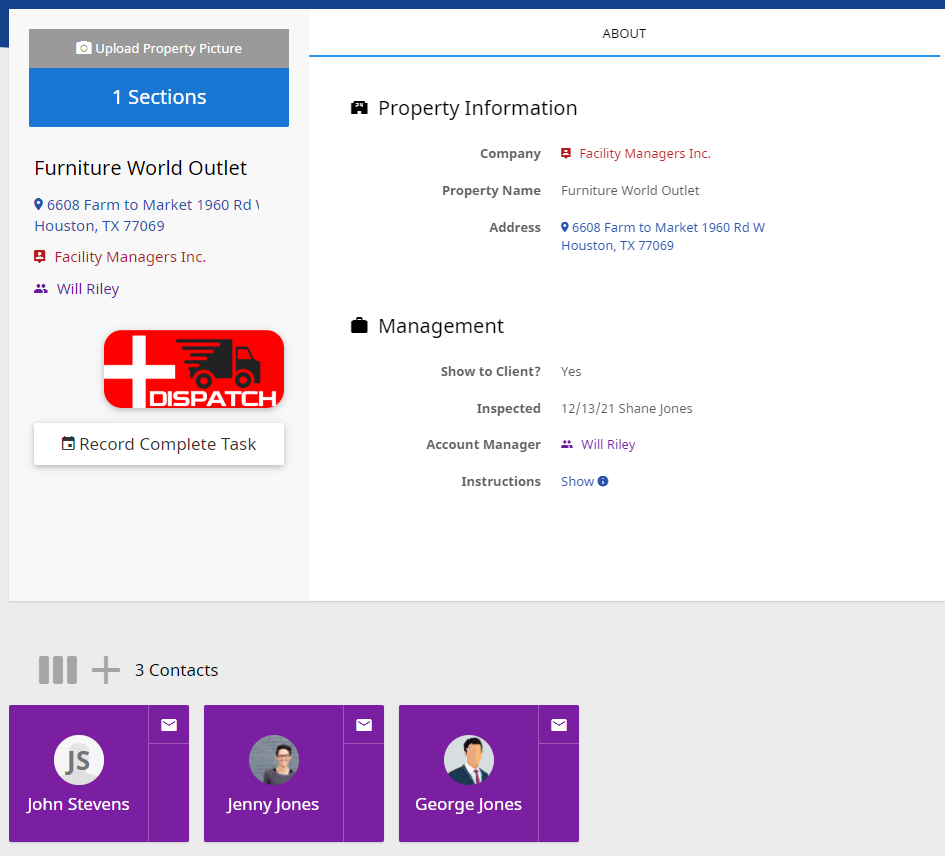Click the email icon on Jenny Jones card
This screenshot has height=856, width=945.
(364, 725)
